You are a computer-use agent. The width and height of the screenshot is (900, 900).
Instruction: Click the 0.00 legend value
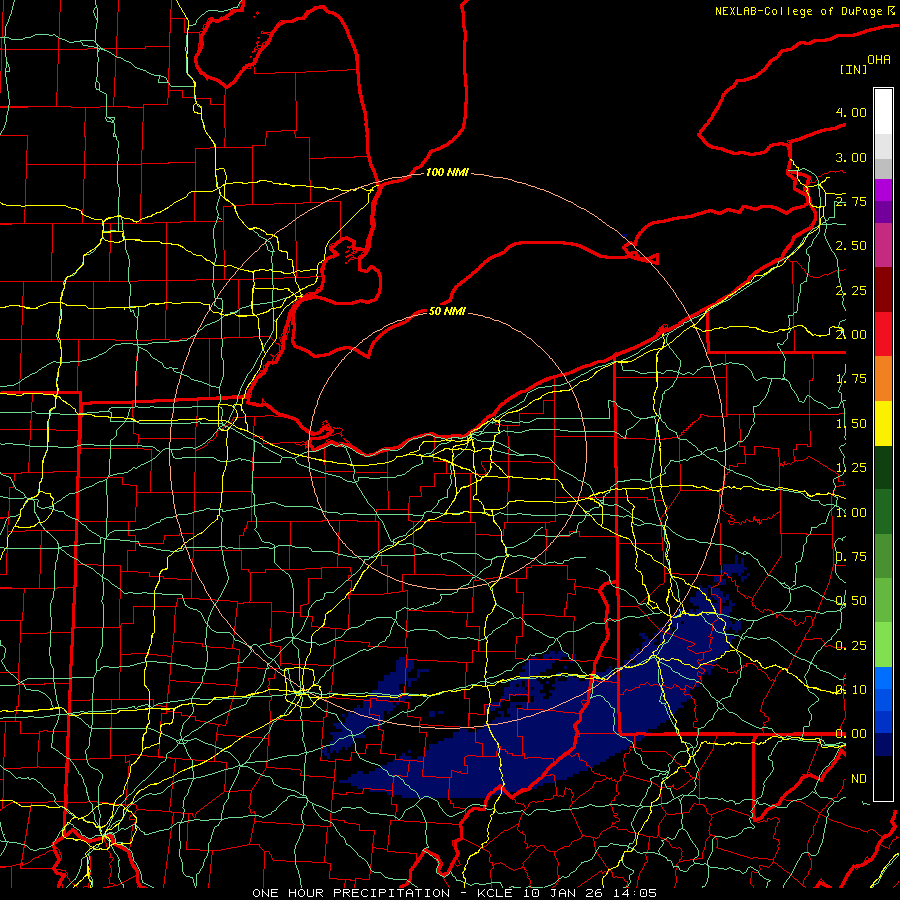click(x=851, y=734)
